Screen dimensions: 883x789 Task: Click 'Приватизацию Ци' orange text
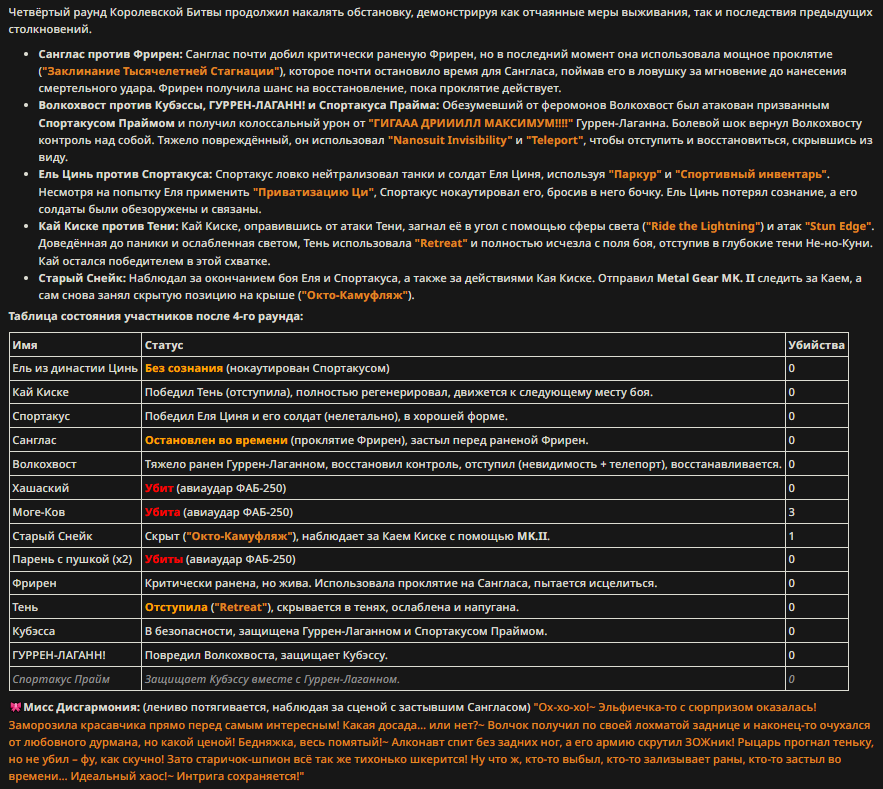click(x=313, y=192)
